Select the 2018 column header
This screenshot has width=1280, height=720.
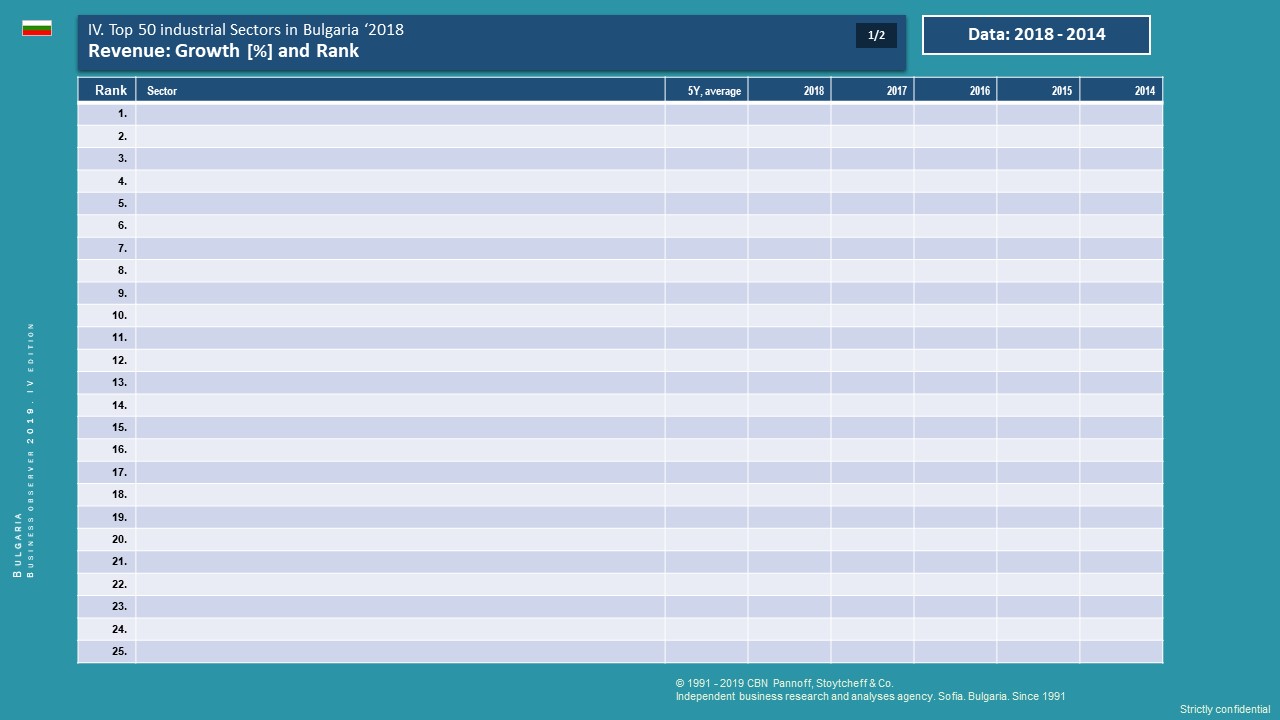[789, 90]
